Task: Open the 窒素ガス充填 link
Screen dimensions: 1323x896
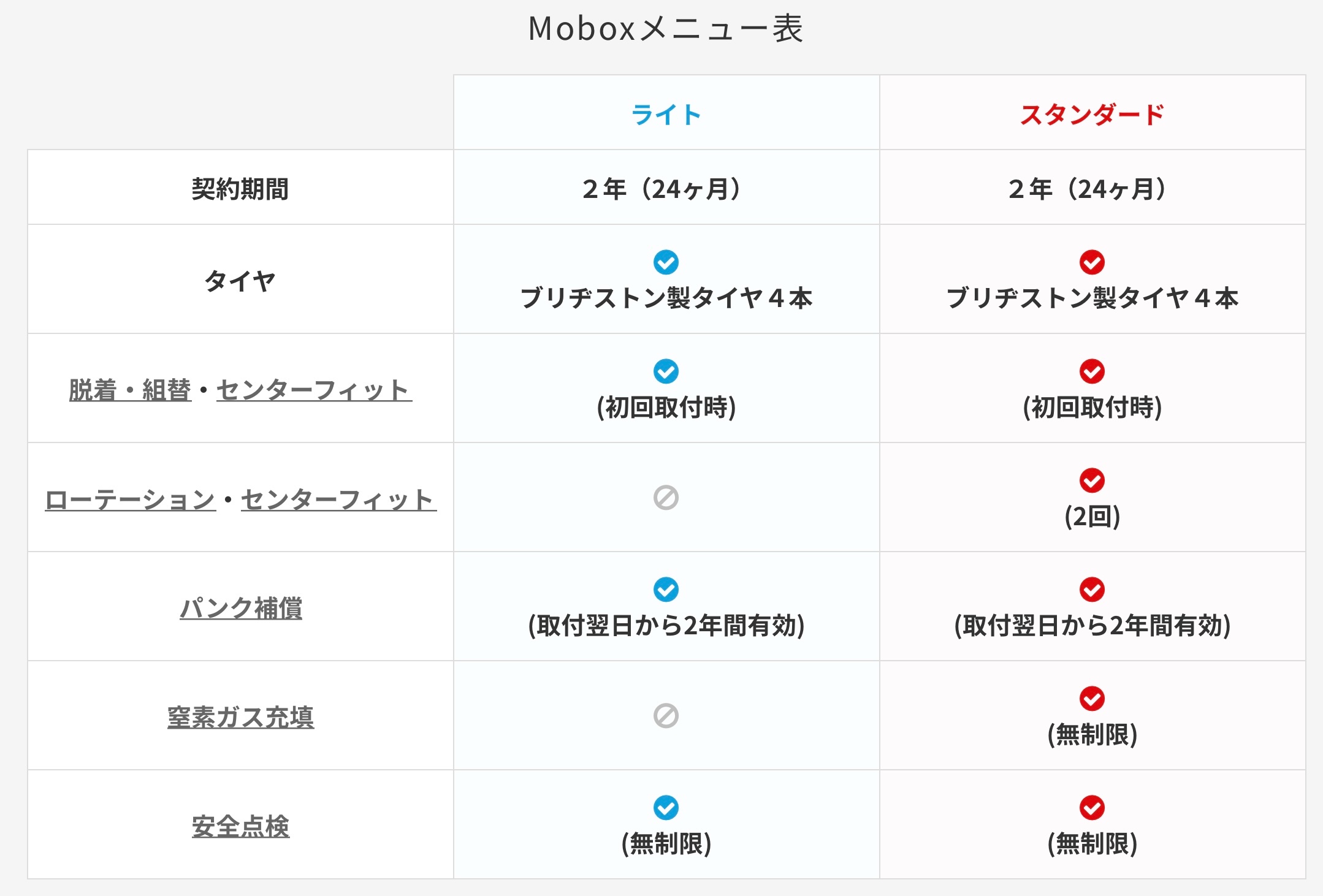Action: [x=240, y=718]
